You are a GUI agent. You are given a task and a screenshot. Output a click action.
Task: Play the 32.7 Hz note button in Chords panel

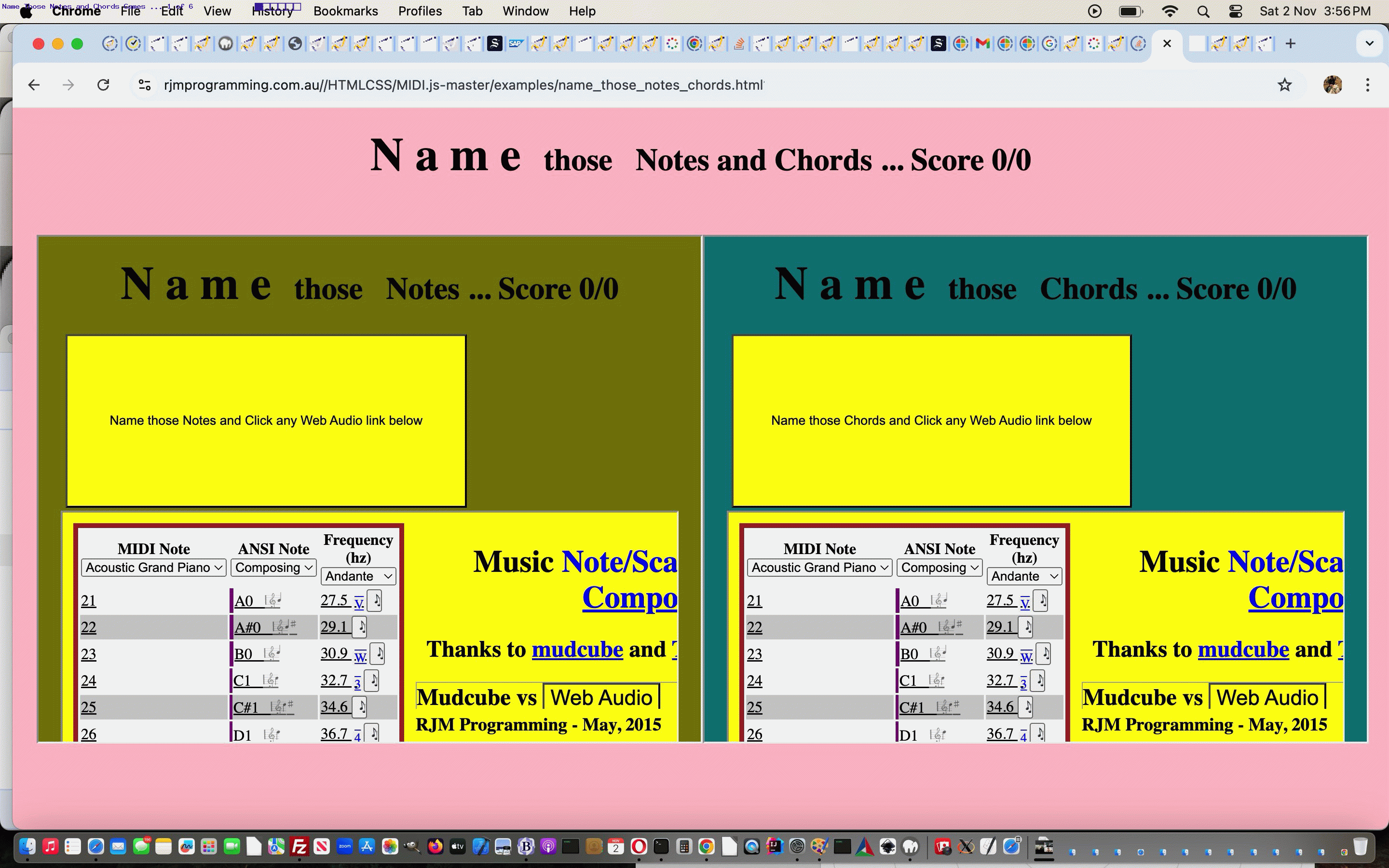[1038, 680]
